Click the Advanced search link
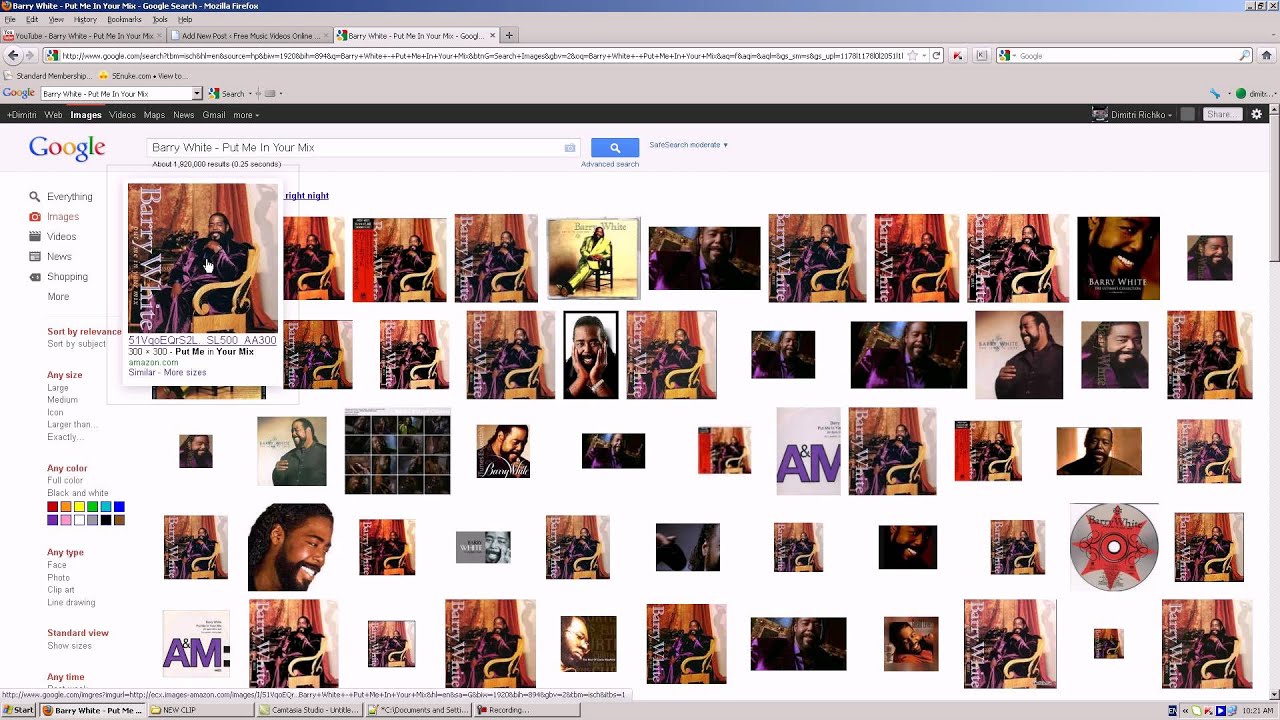Image resolution: width=1280 pixels, height=720 pixels. click(610, 164)
